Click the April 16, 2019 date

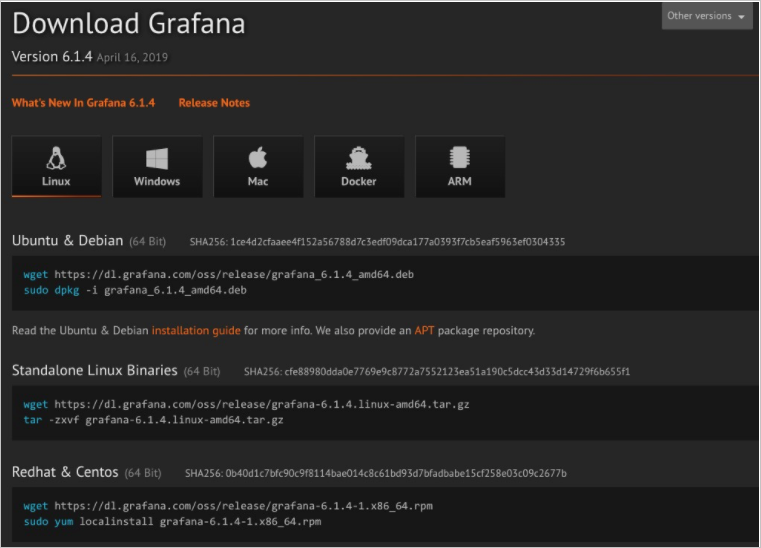pos(132,57)
